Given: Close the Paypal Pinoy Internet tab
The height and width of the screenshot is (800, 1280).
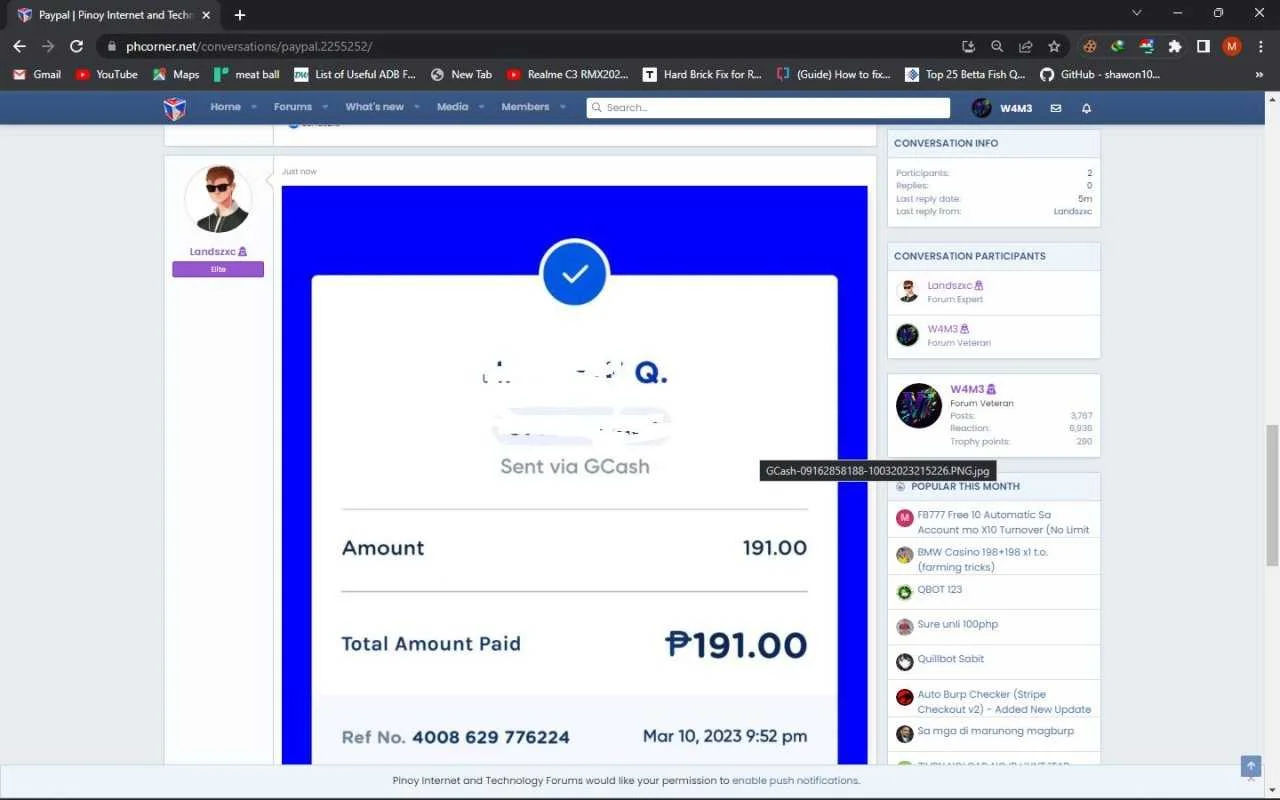Looking at the screenshot, I should point(207,15).
